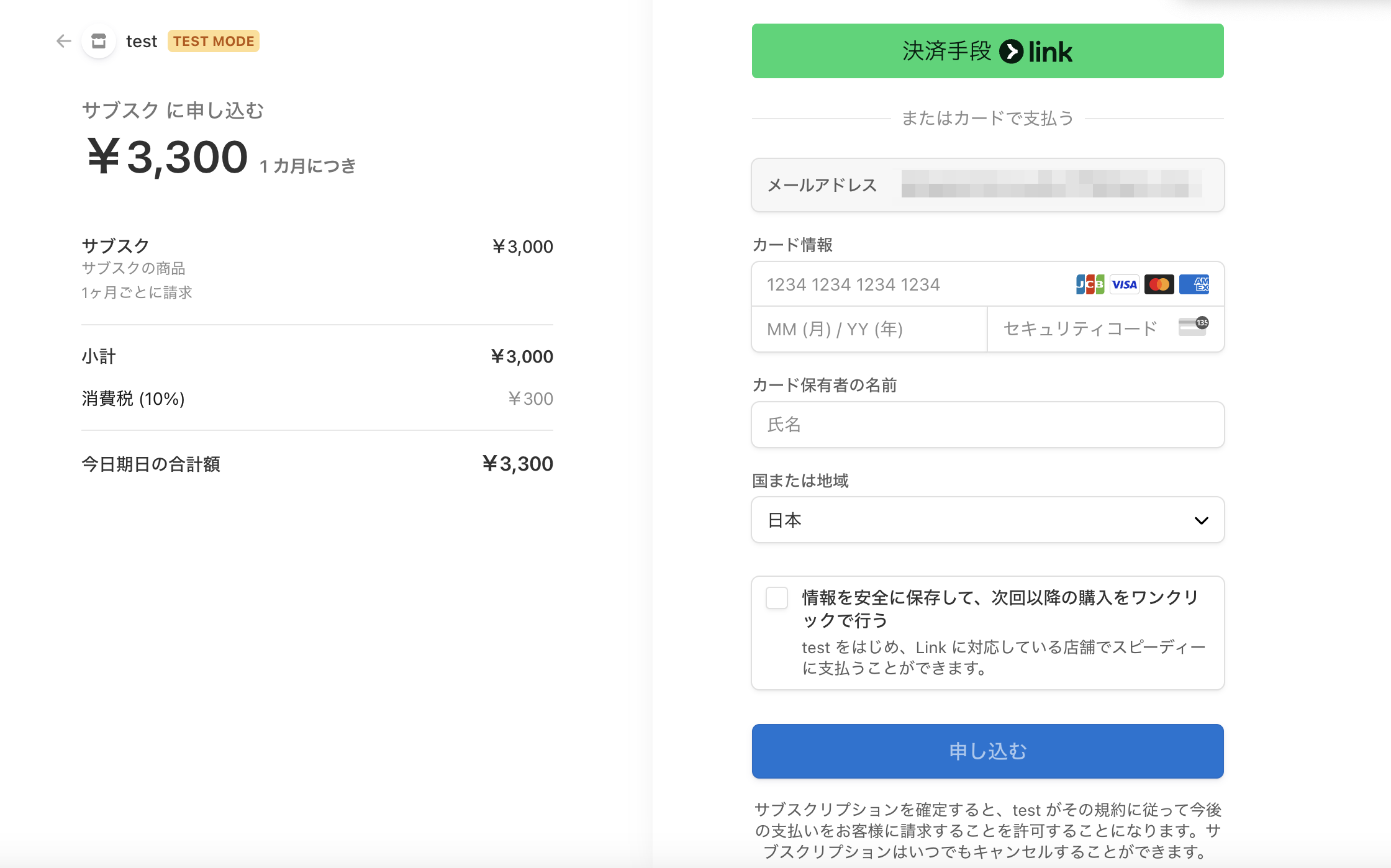Click the JCB card brand icon

[x=1090, y=284]
